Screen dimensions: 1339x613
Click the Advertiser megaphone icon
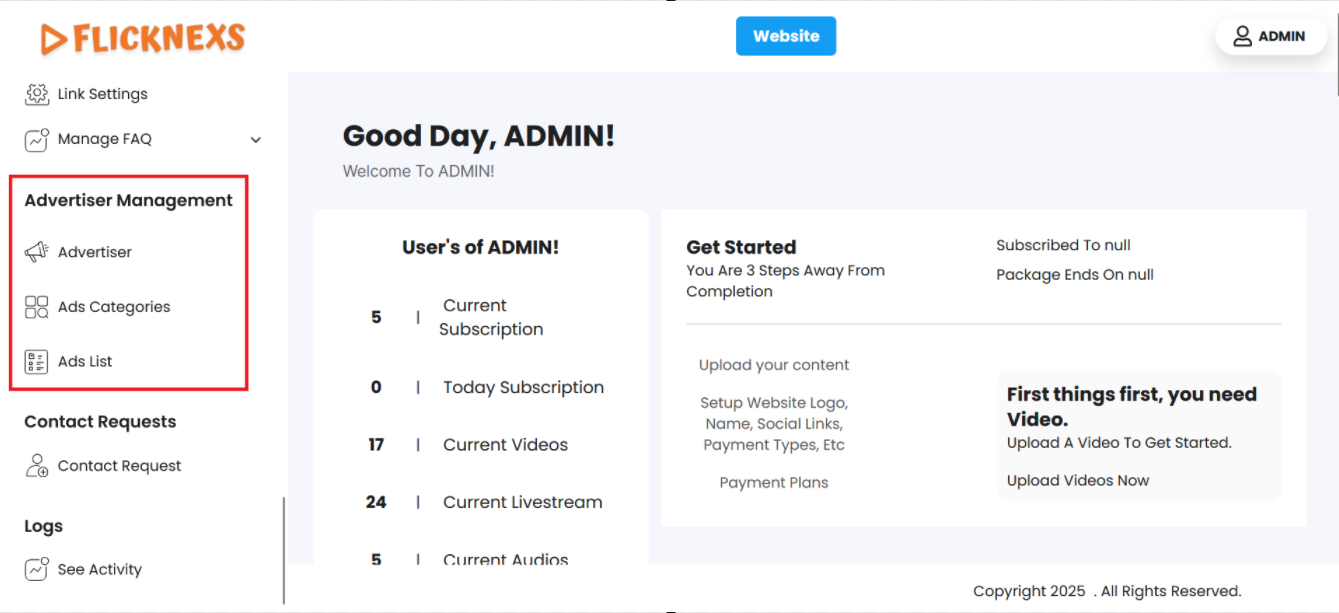[37, 252]
